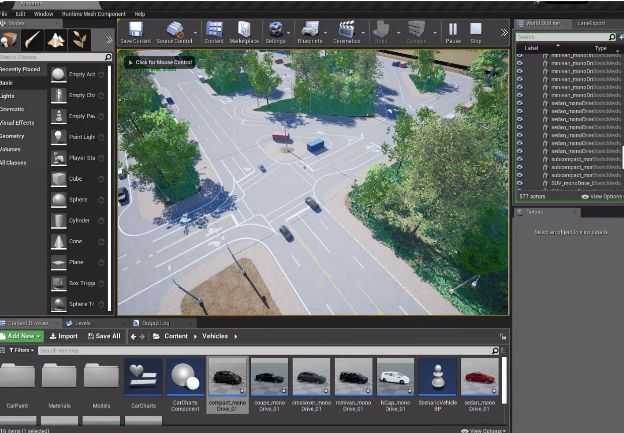The width and height of the screenshot is (624, 433).
Task: Open the Window menu
Action: pyautogui.click(x=44, y=14)
